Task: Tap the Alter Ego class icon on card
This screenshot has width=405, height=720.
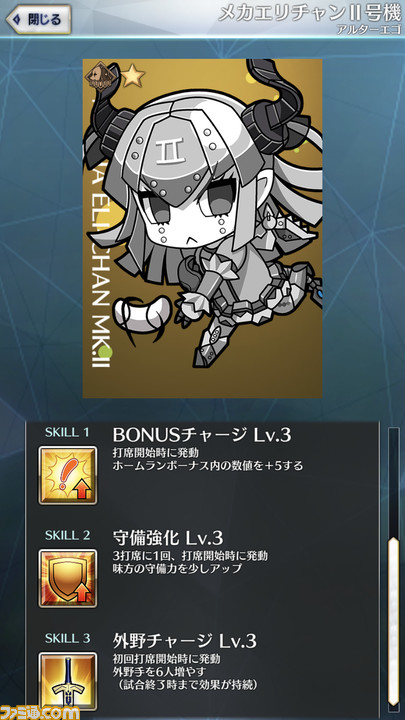Action: point(104,75)
